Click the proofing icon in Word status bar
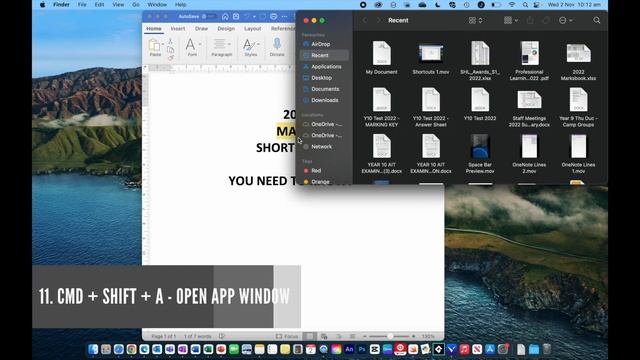Screen dimensions: 640x360 (222, 336)
